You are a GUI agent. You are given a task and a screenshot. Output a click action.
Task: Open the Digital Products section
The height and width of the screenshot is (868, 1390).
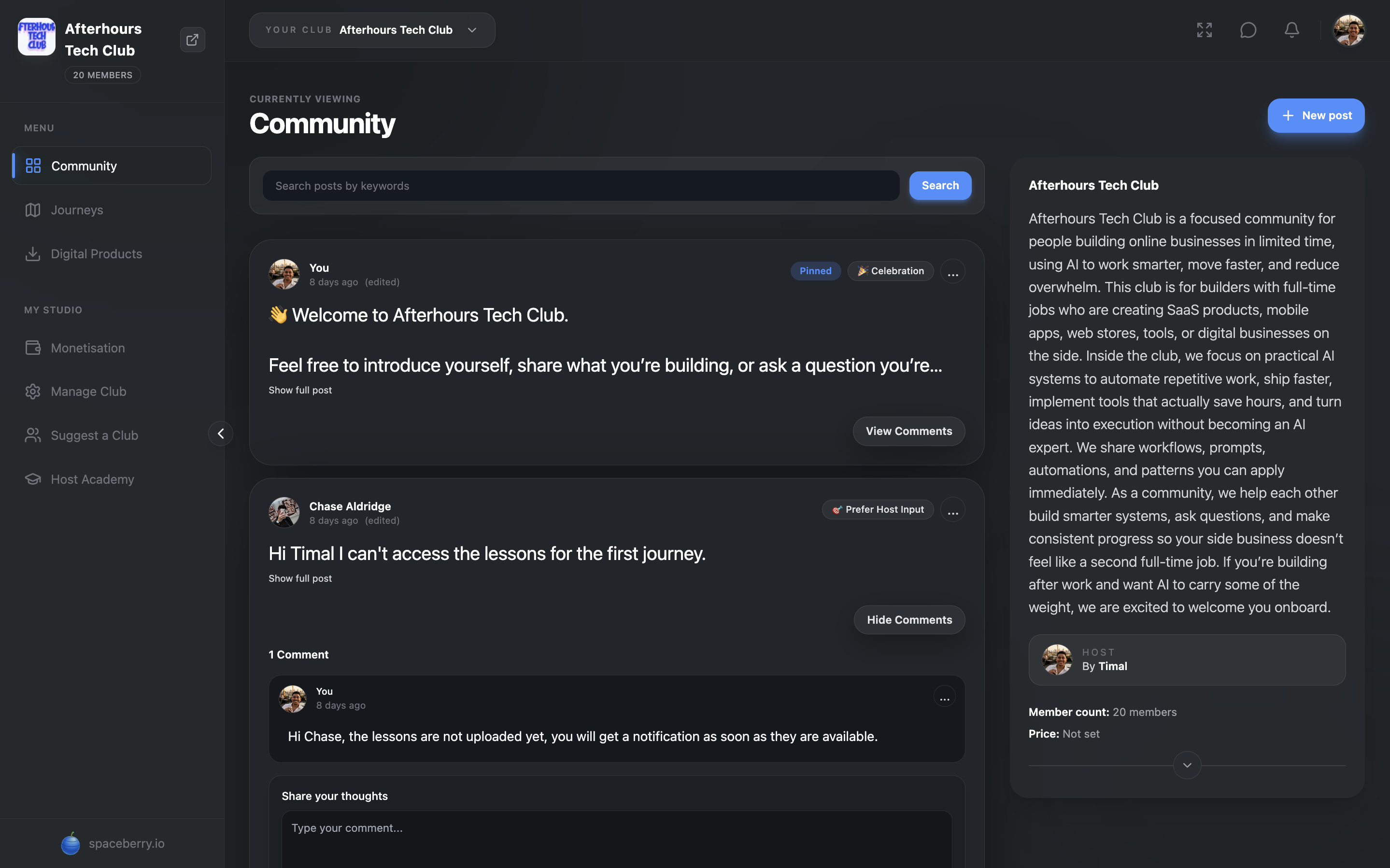point(95,253)
